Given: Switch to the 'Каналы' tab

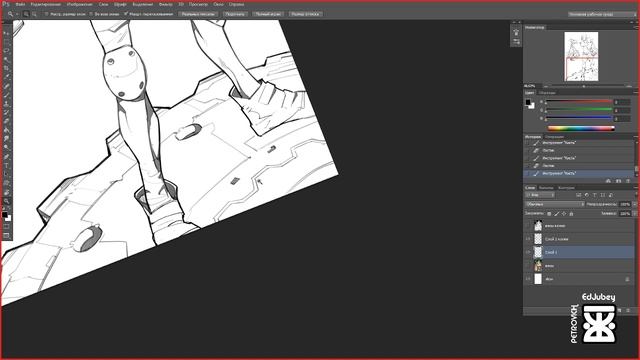Looking at the screenshot, I should pos(546,188).
